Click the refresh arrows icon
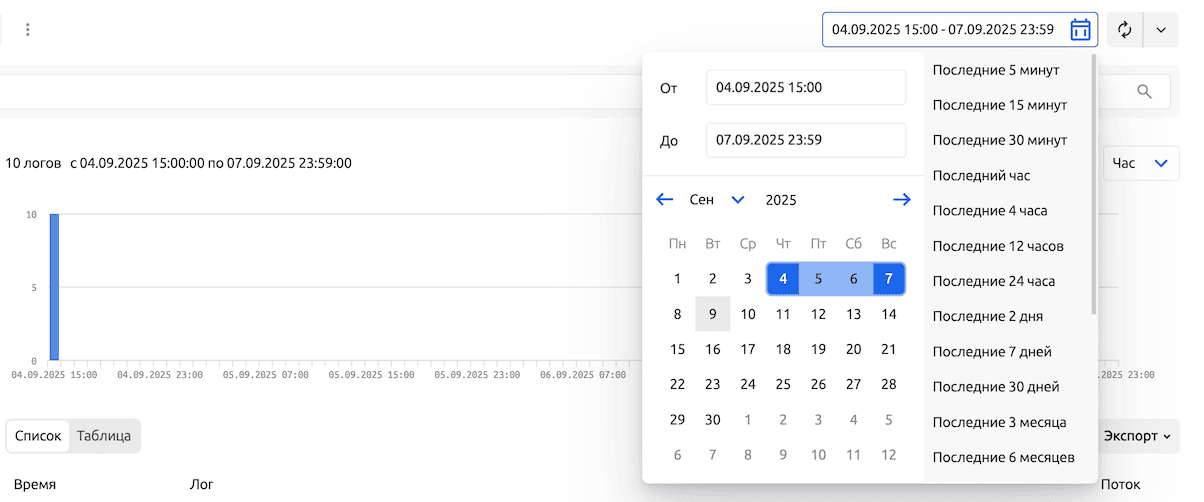1204x502 pixels. pyautogui.click(x=1124, y=30)
